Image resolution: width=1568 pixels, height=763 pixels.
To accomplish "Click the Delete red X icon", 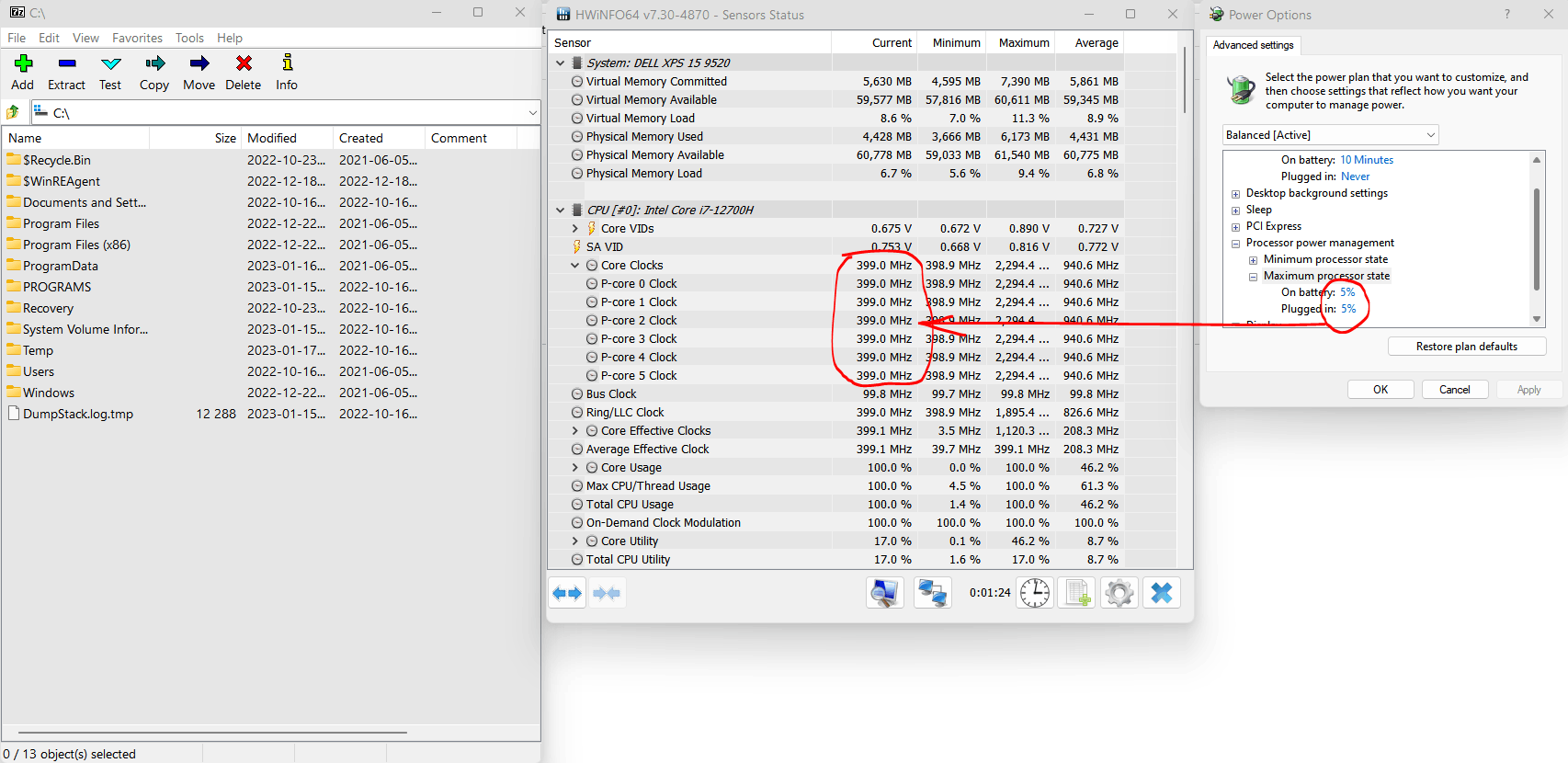I will click(x=244, y=63).
